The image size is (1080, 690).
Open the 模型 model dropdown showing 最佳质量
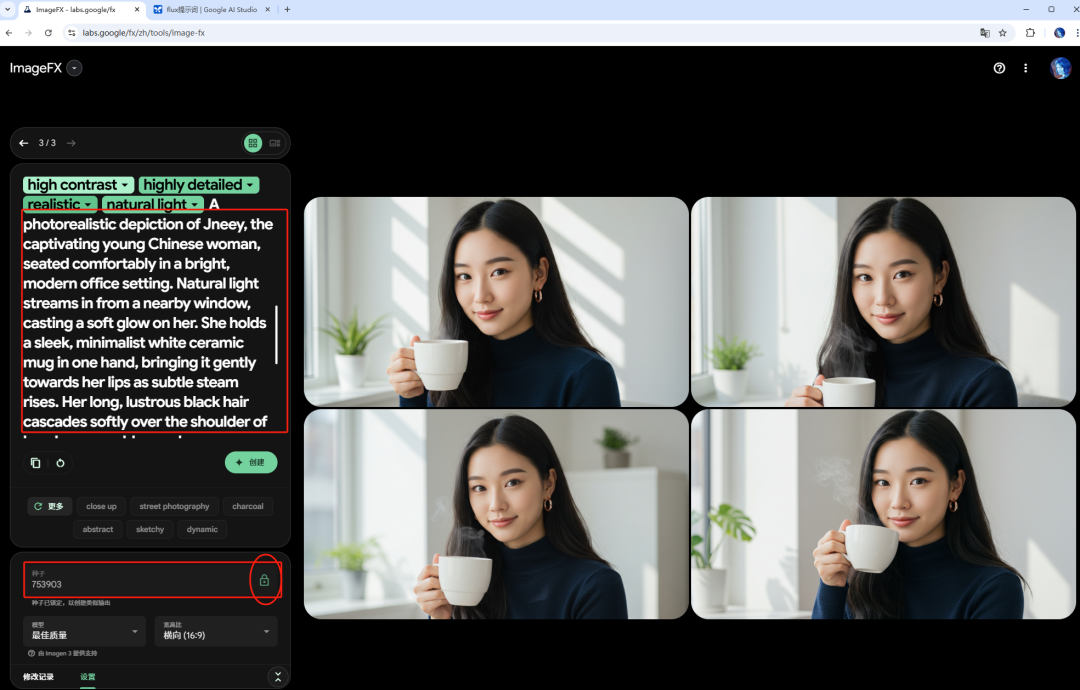tap(84, 631)
